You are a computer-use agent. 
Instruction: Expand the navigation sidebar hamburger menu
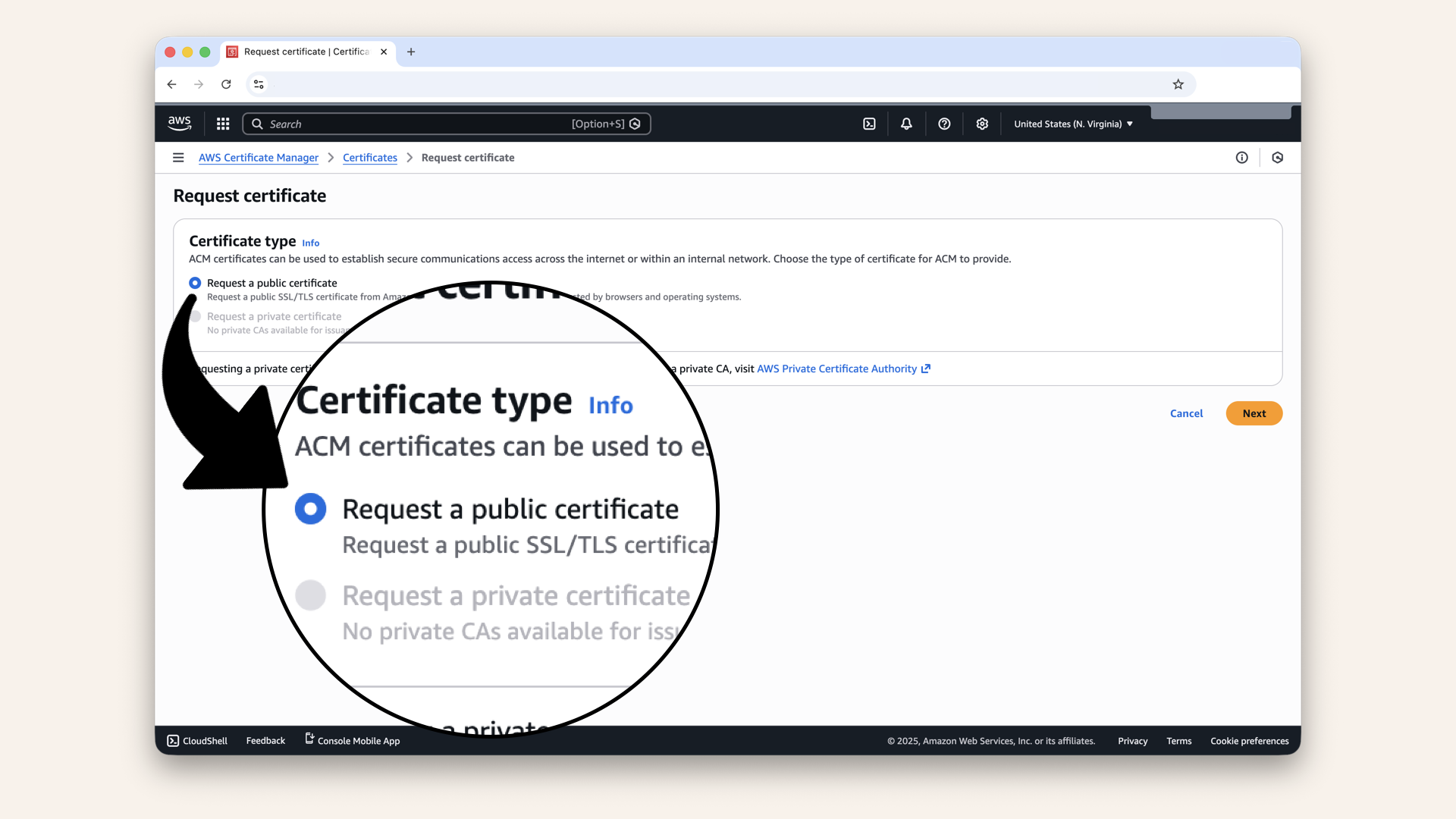(178, 158)
